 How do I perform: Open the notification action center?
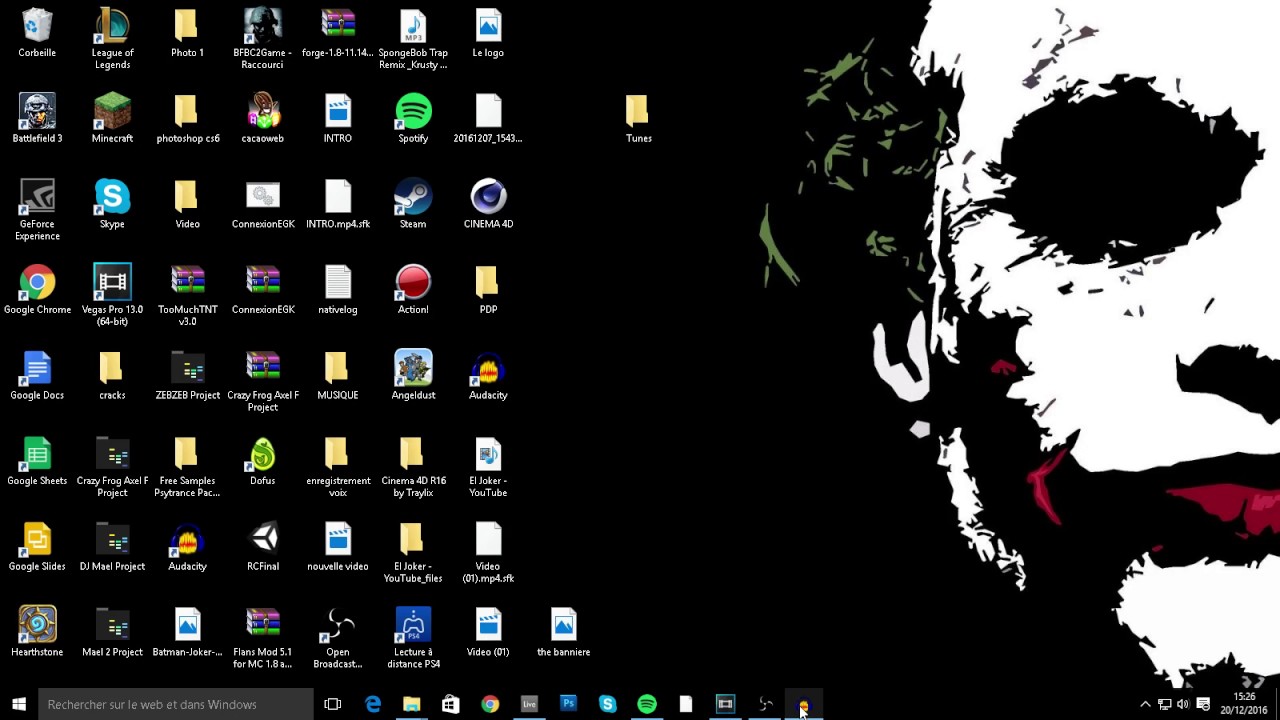click(x=1203, y=704)
